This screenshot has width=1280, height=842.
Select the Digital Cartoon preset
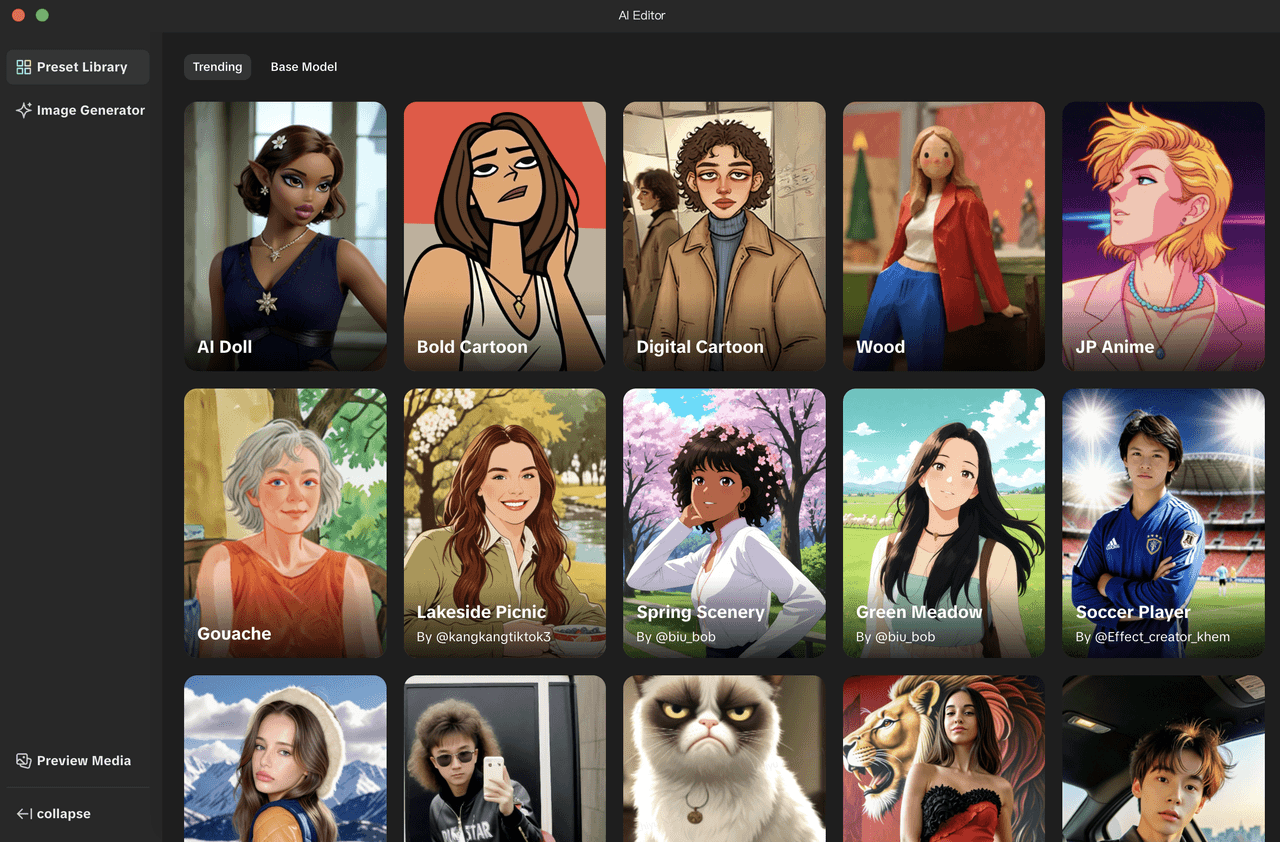[724, 236]
